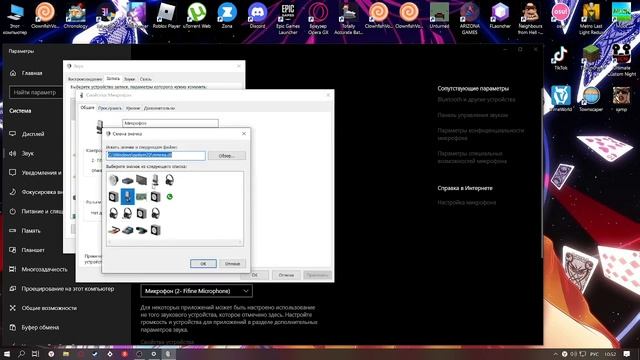The width and height of the screenshot is (640, 360).
Task: Open Панель управления звуком link
Action: (x=473, y=116)
